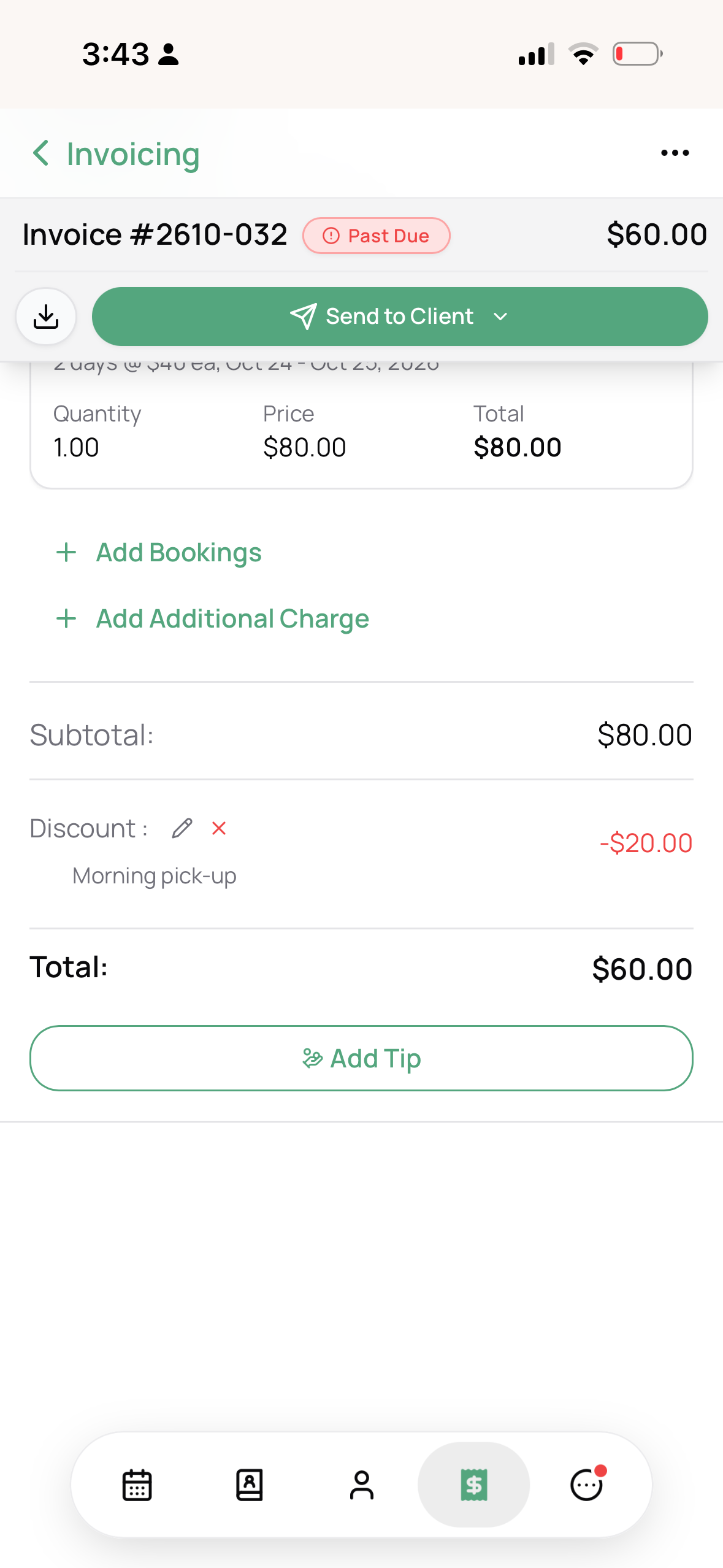This screenshot has height=1568, width=723.
Task: Click the Send to Client button
Action: pyautogui.click(x=400, y=317)
